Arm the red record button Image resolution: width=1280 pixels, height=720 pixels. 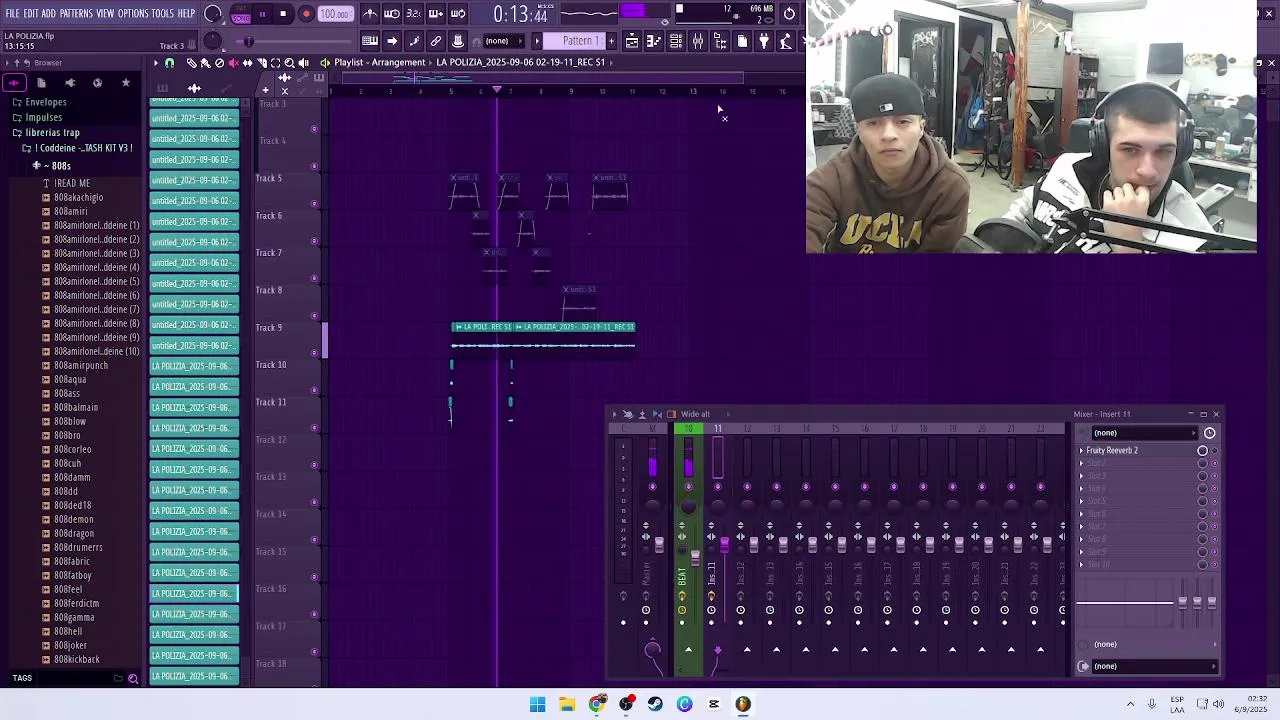click(306, 14)
